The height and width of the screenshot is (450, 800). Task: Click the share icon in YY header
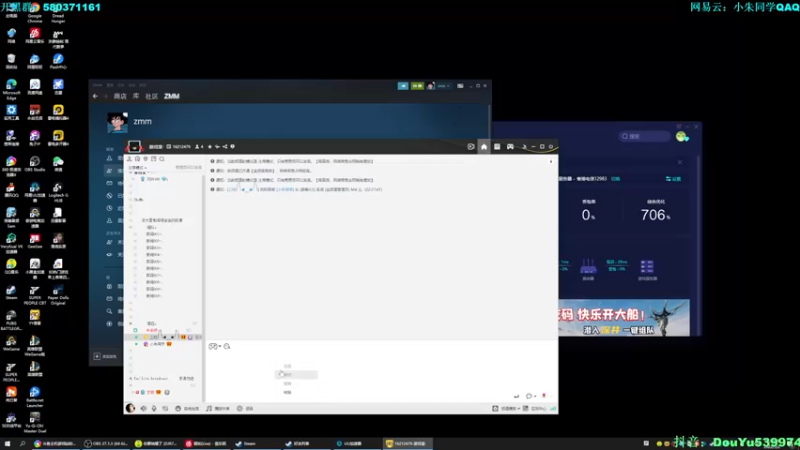tap(225, 146)
